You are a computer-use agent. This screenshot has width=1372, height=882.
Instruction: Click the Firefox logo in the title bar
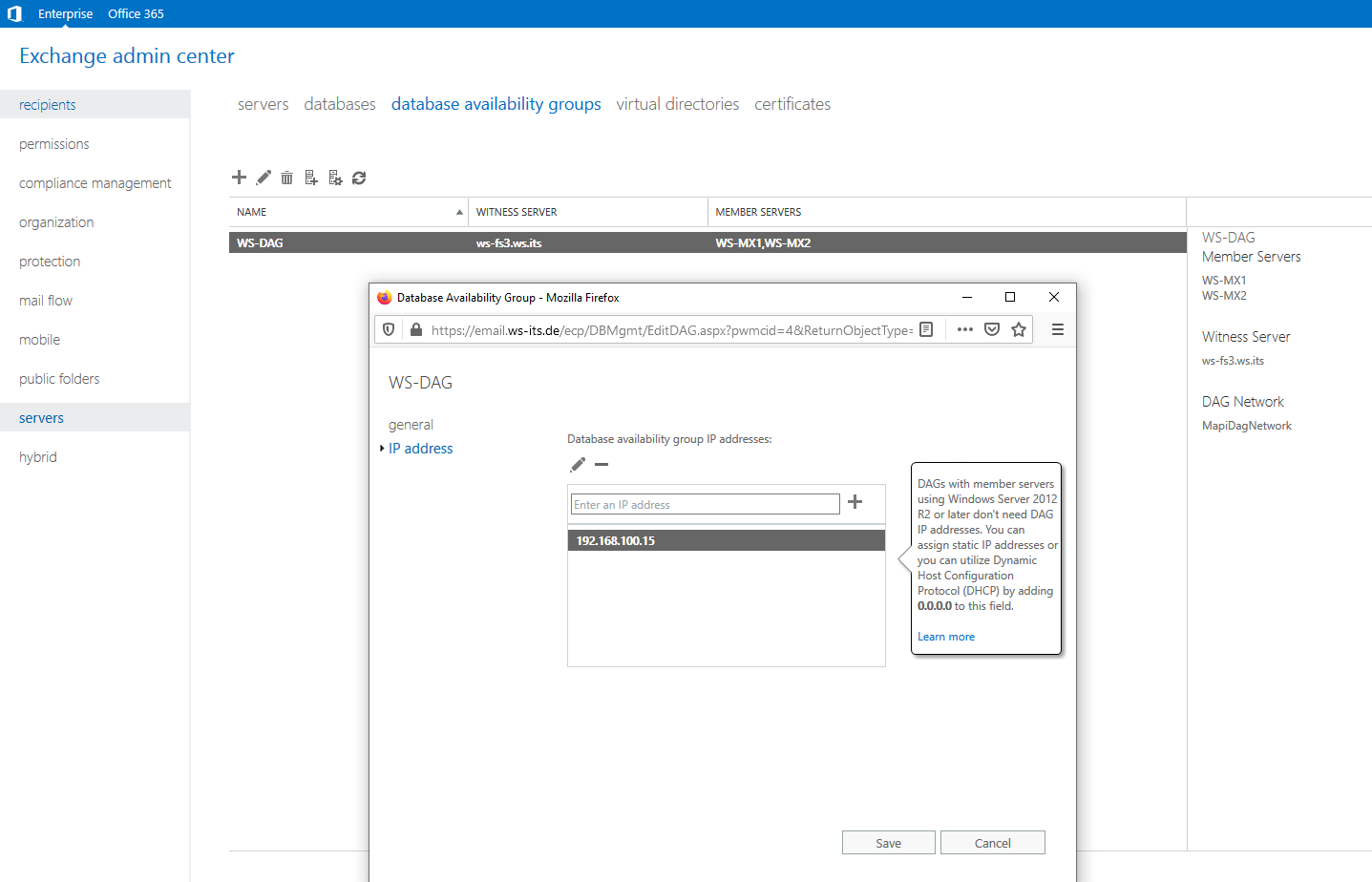(385, 298)
